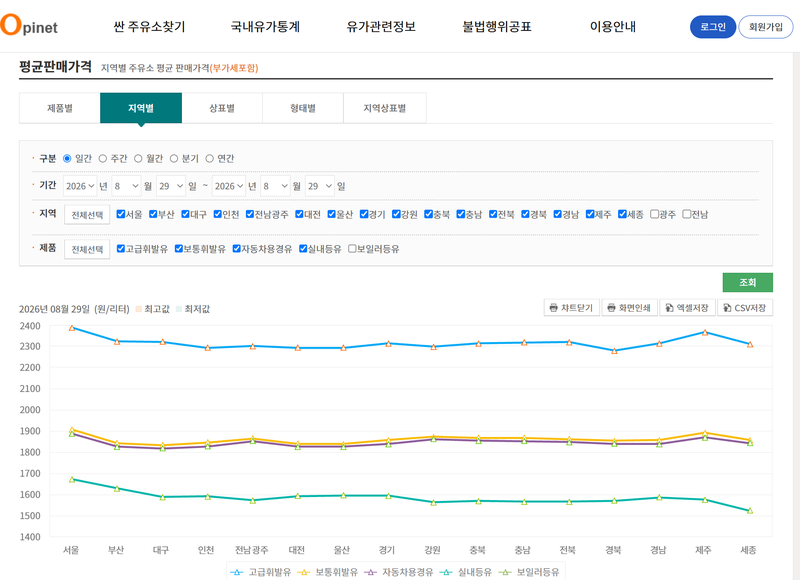Uncheck the 강원 region checkbox

(x=396, y=214)
